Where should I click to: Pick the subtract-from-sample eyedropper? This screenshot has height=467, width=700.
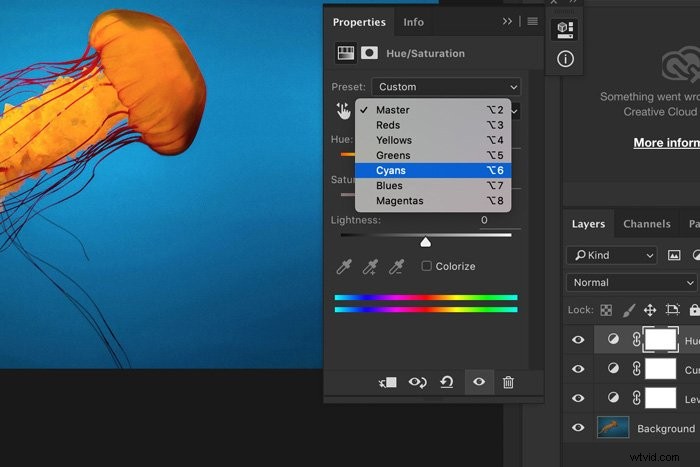point(396,267)
